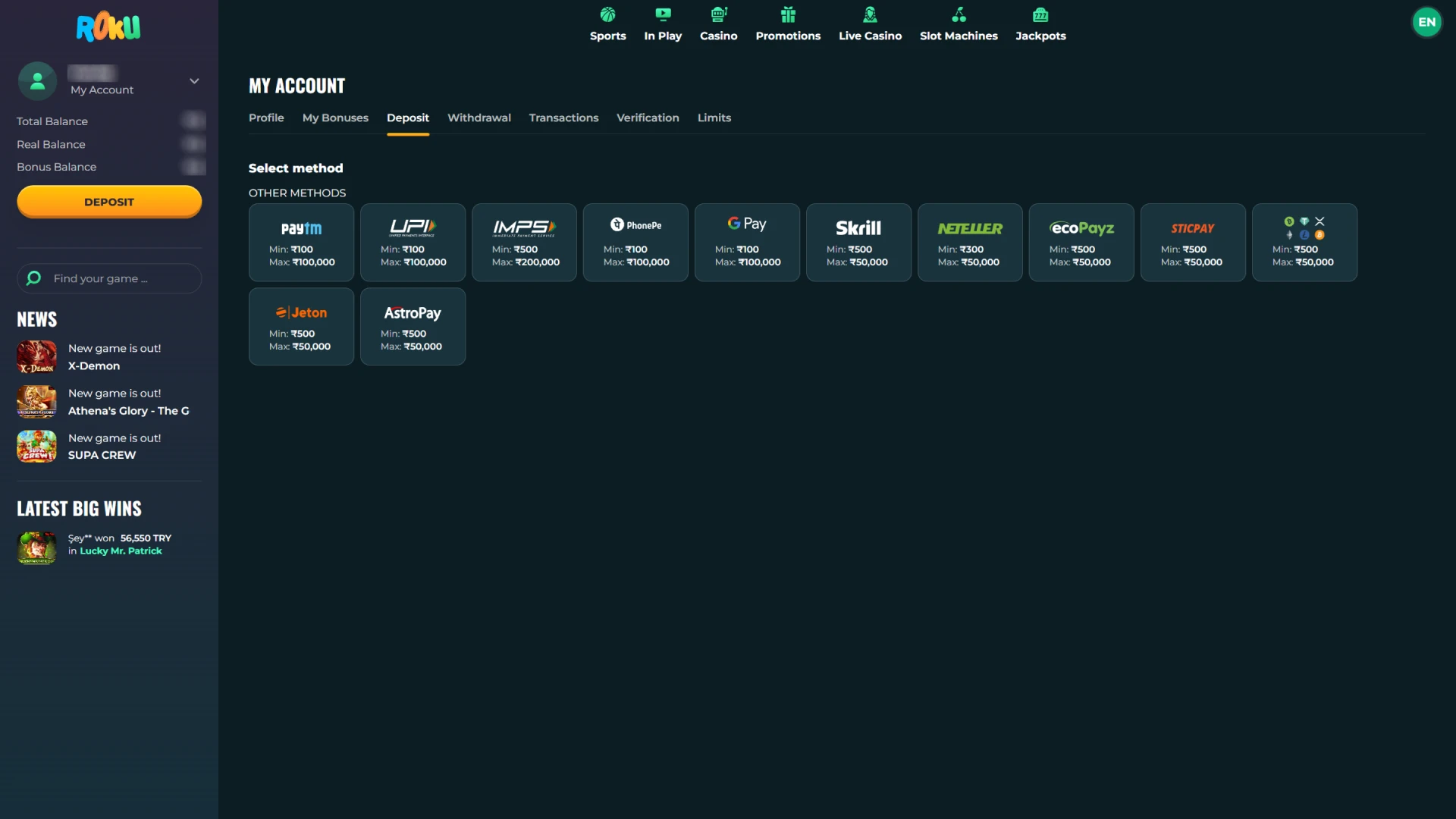
Task: Click the user avatar icon
Action: [37, 80]
